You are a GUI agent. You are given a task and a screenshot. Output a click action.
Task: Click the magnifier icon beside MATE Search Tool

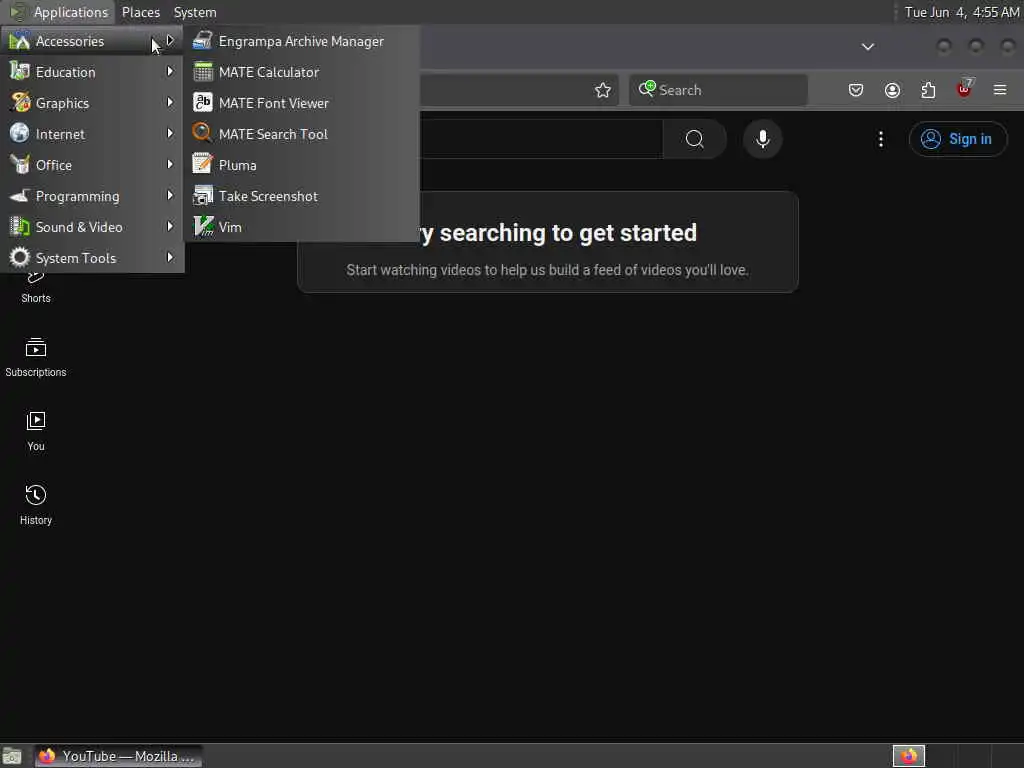[202, 133]
